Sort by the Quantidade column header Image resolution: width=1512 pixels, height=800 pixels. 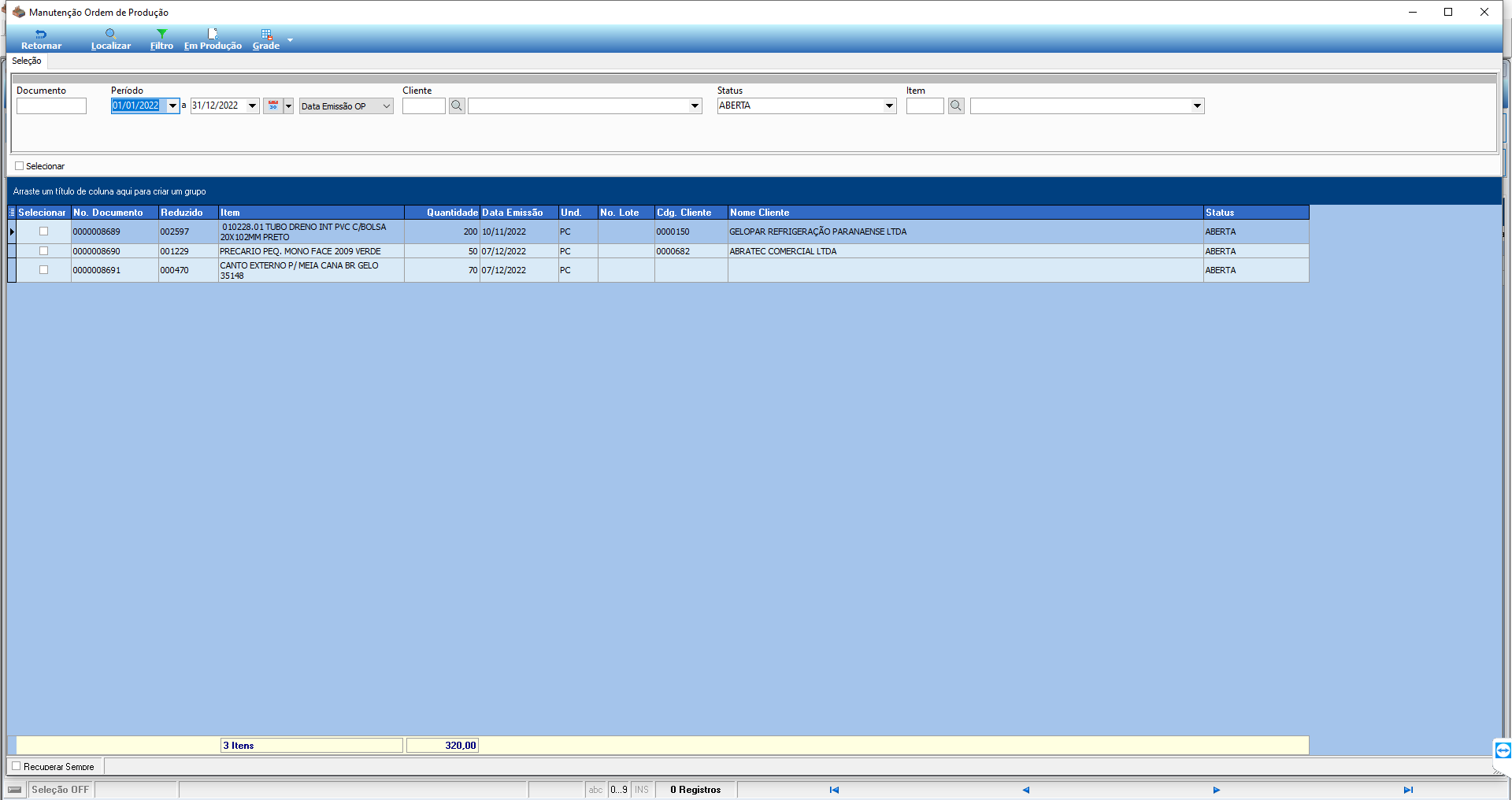click(443, 213)
